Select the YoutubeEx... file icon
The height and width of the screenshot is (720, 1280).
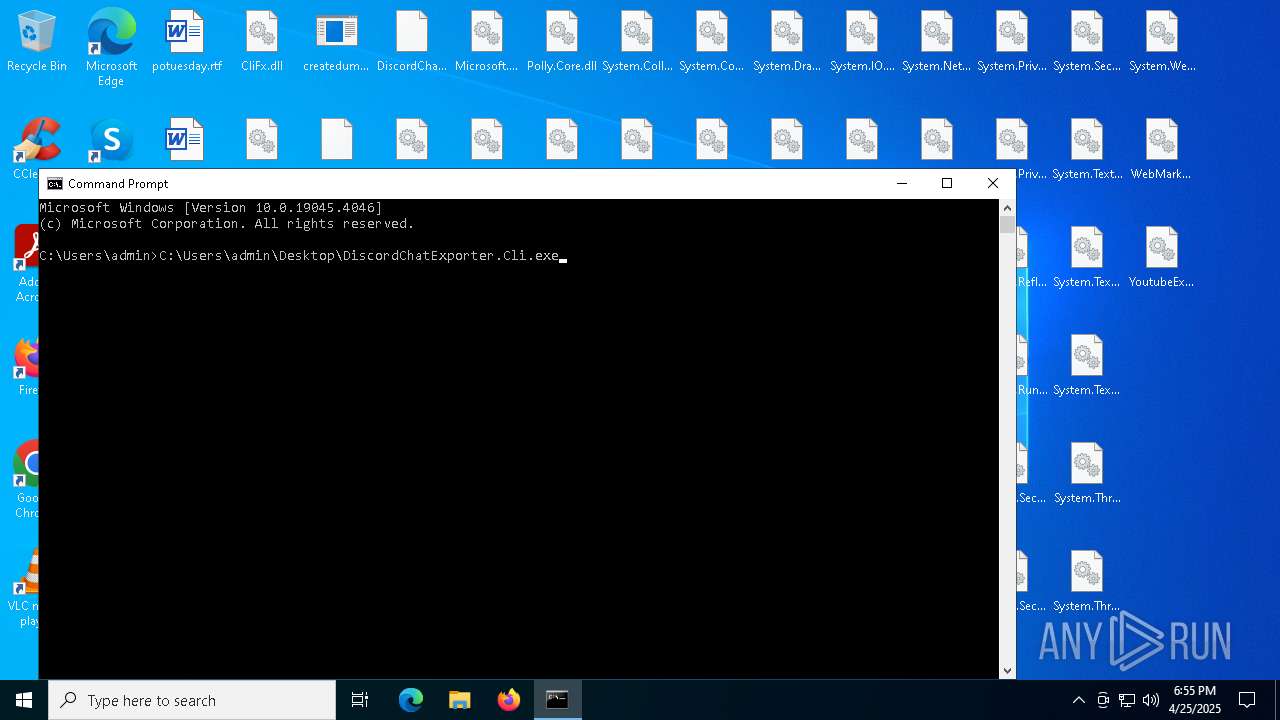1162,258
